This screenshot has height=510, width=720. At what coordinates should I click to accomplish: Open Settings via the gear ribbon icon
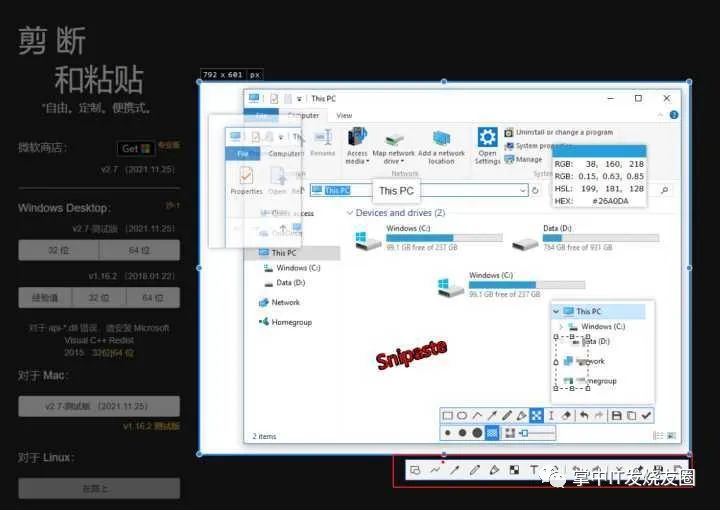(x=487, y=146)
